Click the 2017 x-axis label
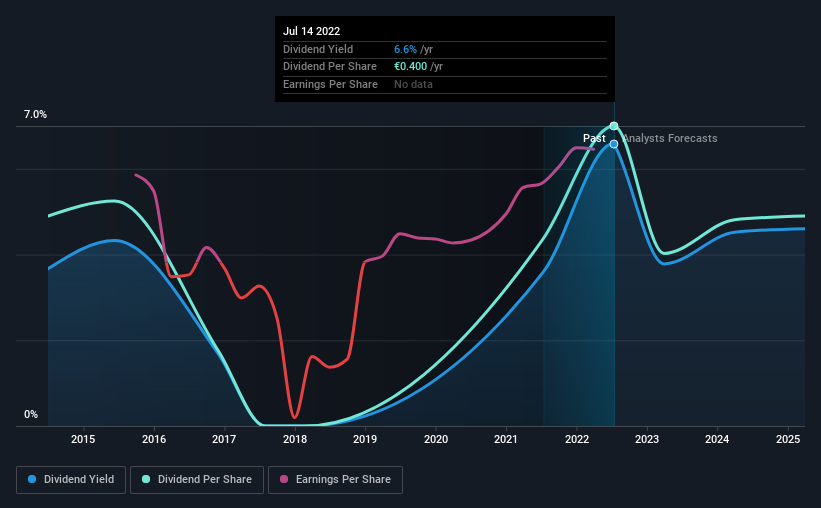Viewport: 821px width, 508px height. (224, 439)
